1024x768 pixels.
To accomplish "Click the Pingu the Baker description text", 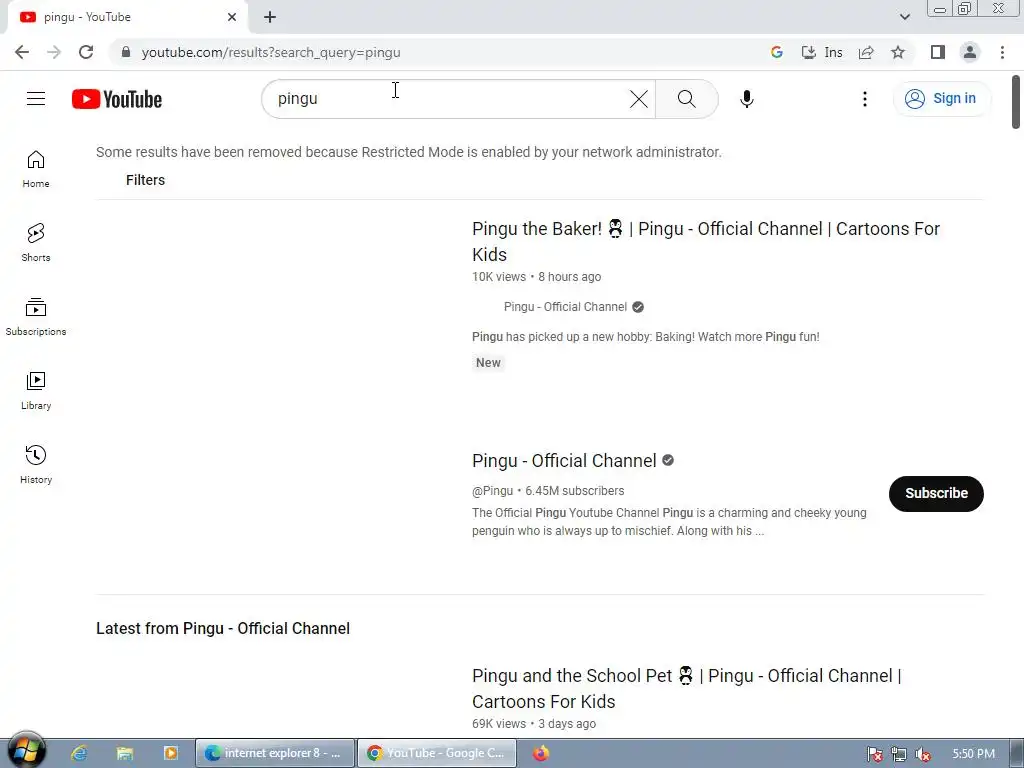I will (x=646, y=337).
